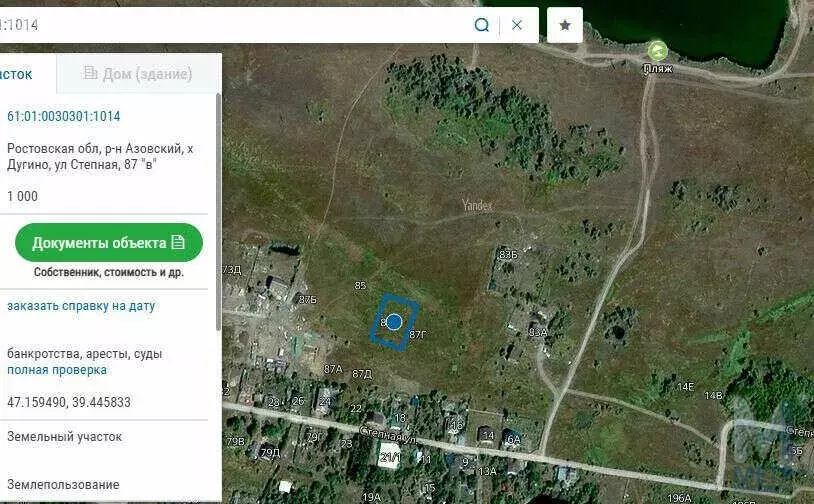Open favorites with the star button
814x504 pixels.
[565, 25]
